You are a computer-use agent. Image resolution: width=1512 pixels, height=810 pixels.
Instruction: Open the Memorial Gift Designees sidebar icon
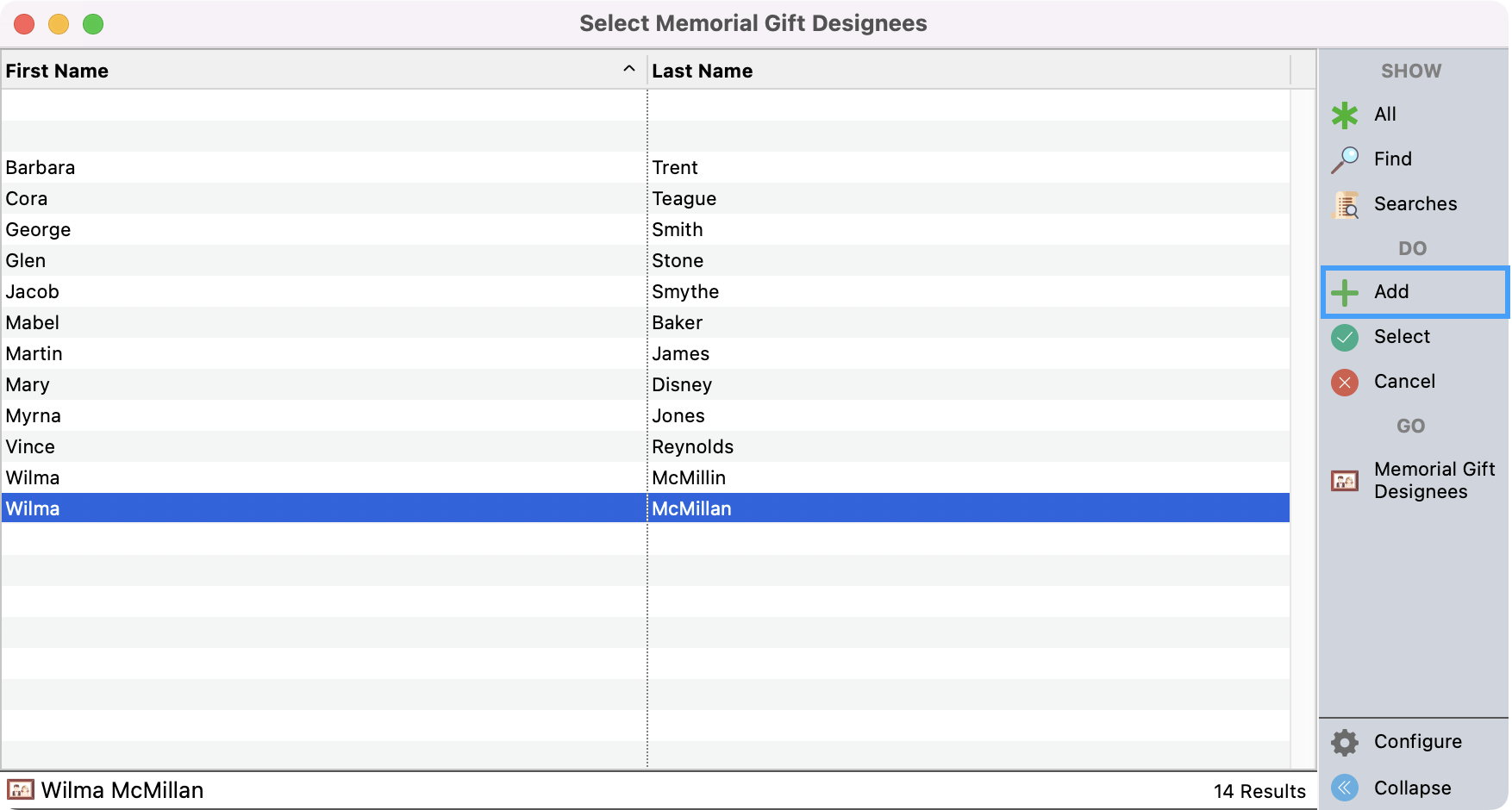point(1344,480)
